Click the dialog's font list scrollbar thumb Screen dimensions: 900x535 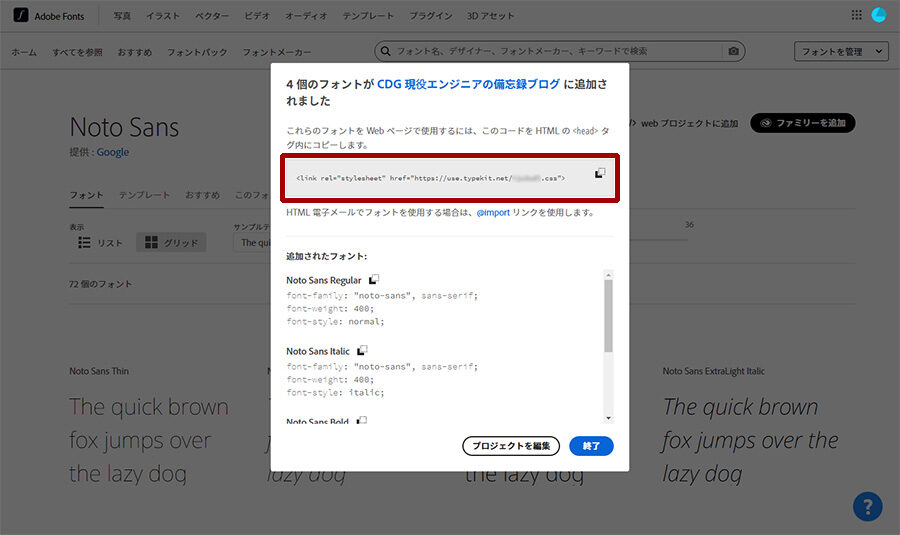pos(608,316)
